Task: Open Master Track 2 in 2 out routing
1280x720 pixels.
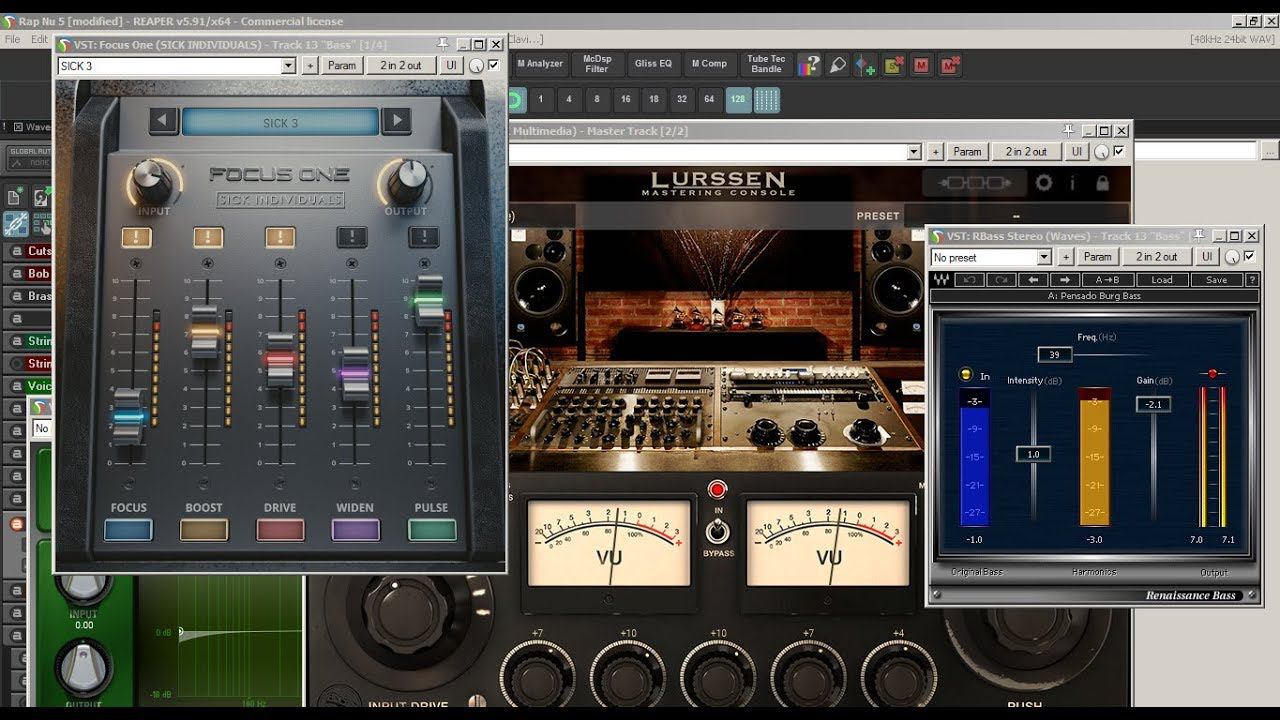Action: (x=1026, y=152)
